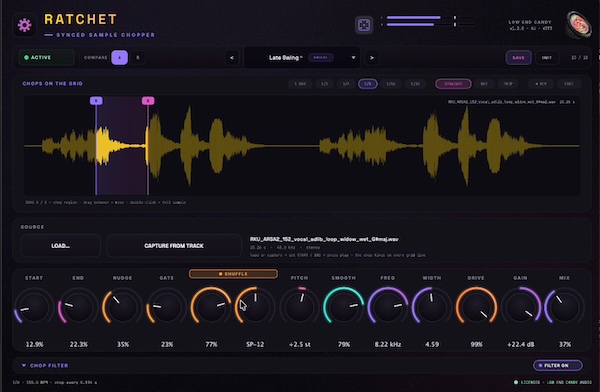Click the SP-12 value readout
The width and height of the screenshot is (600, 392).
pyautogui.click(x=255, y=345)
